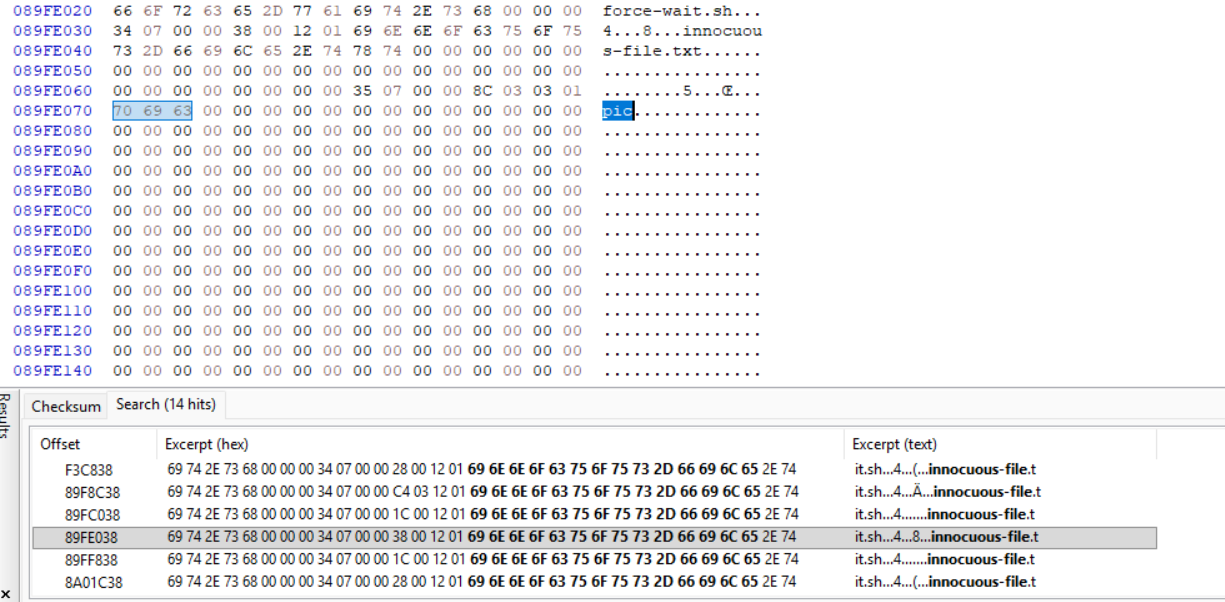Click the row offset label 089FE070

[x=52, y=111]
